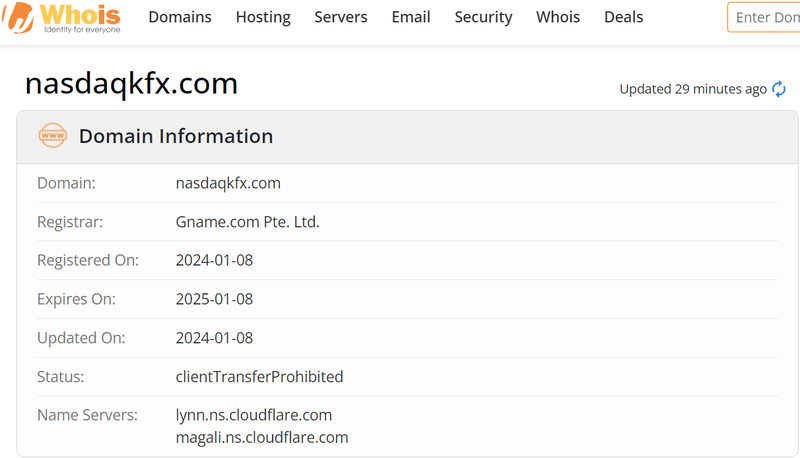The width and height of the screenshot is (800, 458).
Task: Select the Registrar value Gname.com Pte. Ltd.
Action: click(247, 222)
